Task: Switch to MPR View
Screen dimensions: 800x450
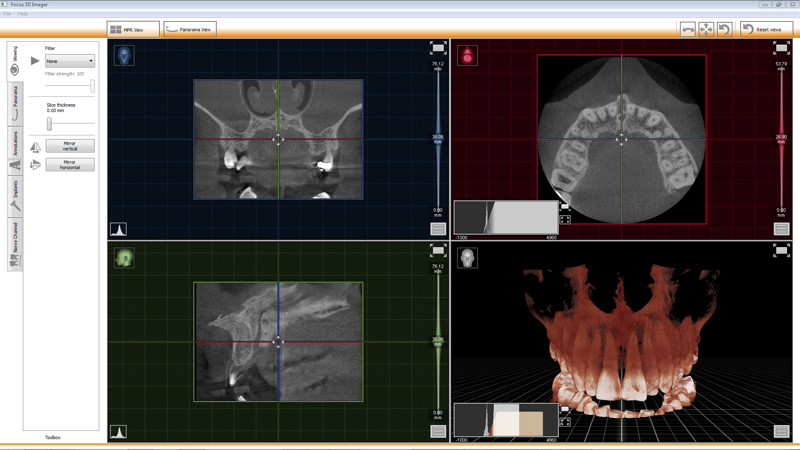Action: pyautogui.click(x=133, y=30)
